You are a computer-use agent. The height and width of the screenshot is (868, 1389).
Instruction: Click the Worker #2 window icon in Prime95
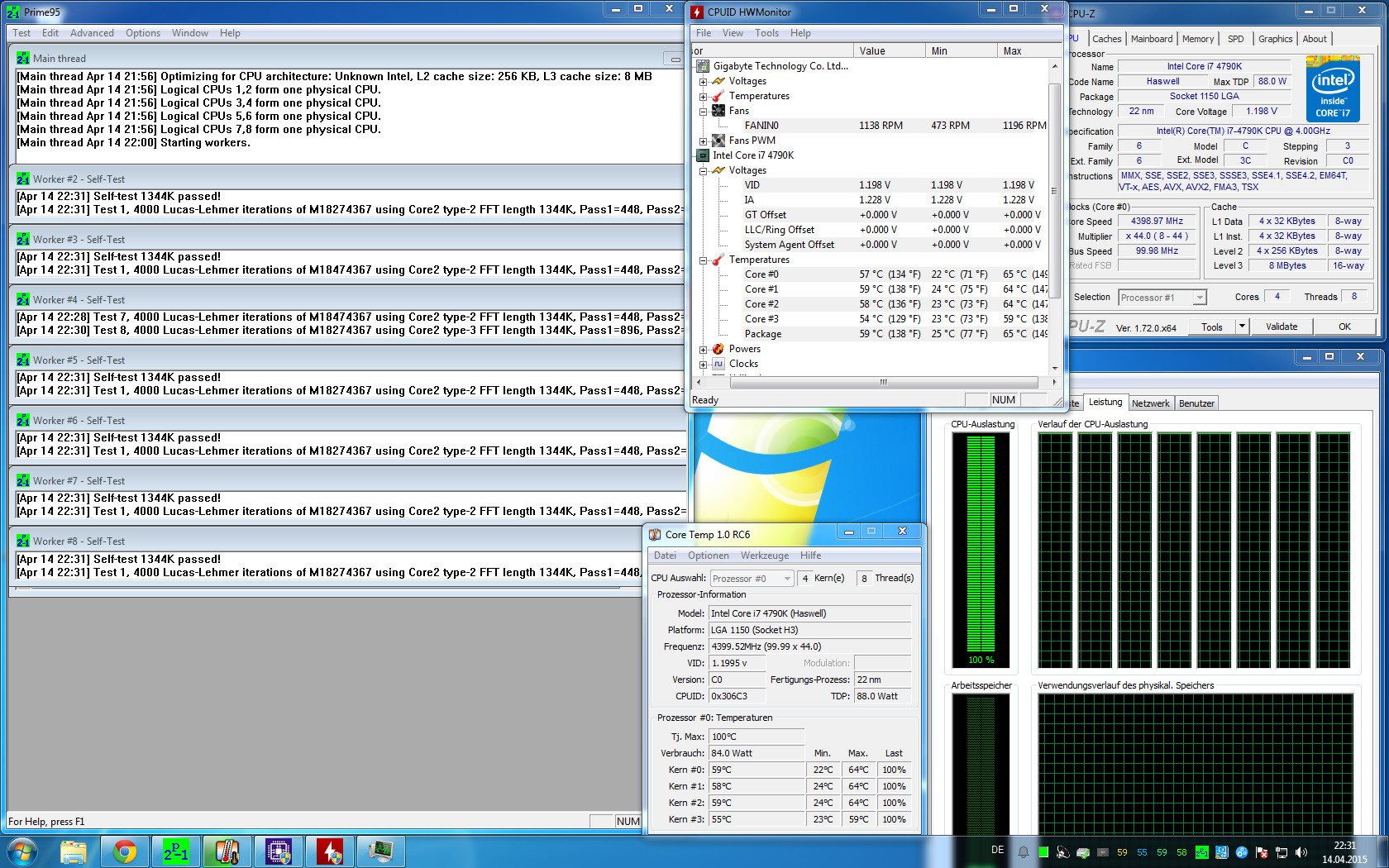pyautogui.click(x=23, y=179)
